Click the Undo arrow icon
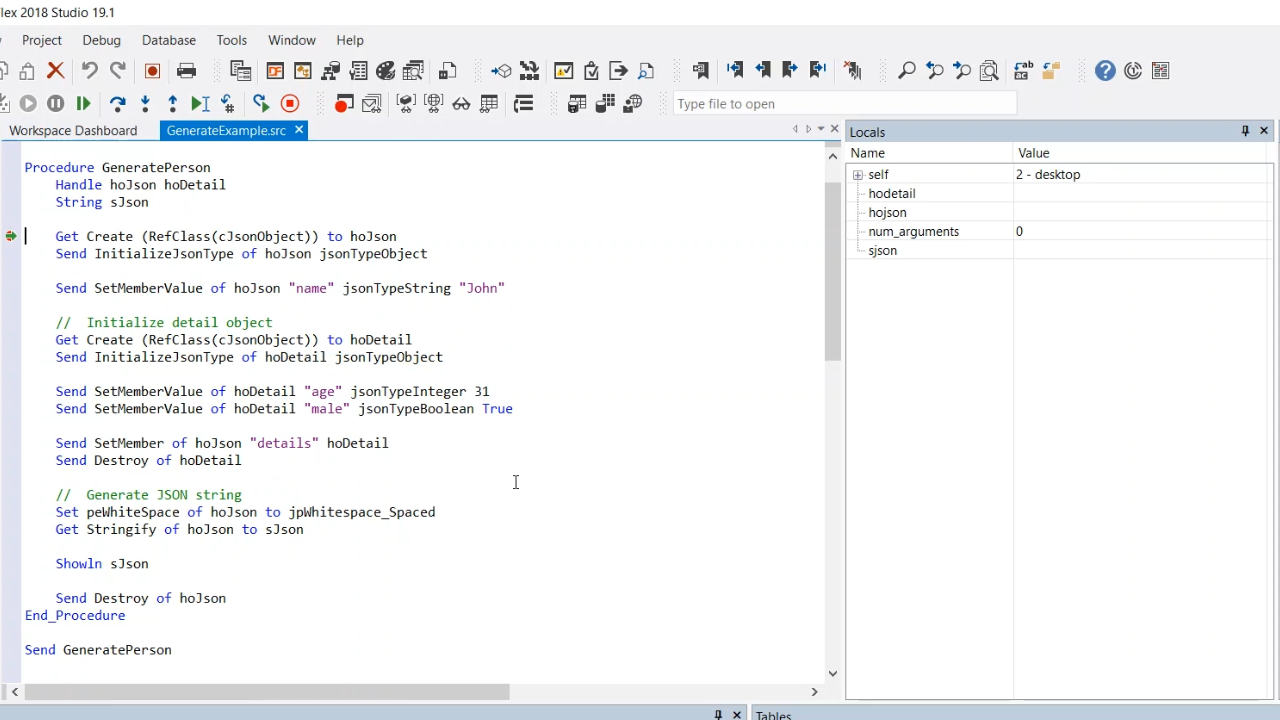Viewport: 1280px width, 720px height. click(89, 71)
